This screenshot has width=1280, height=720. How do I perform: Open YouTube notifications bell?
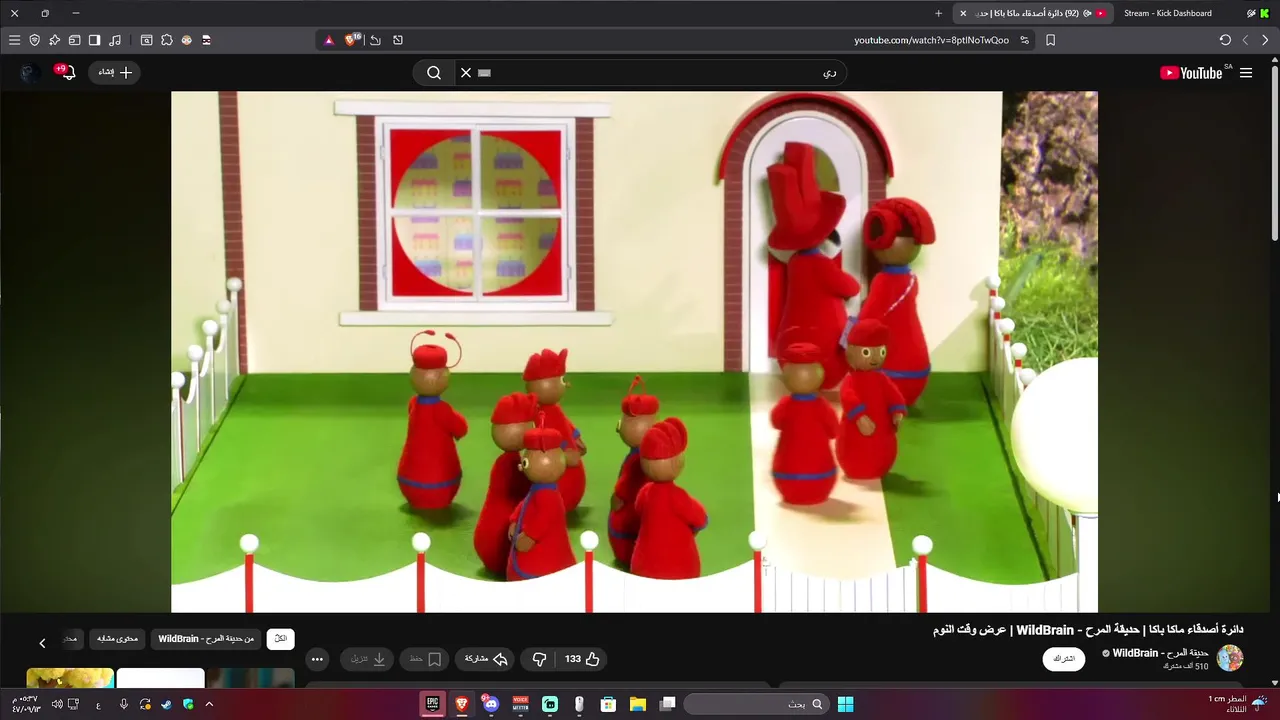[67, 72]
